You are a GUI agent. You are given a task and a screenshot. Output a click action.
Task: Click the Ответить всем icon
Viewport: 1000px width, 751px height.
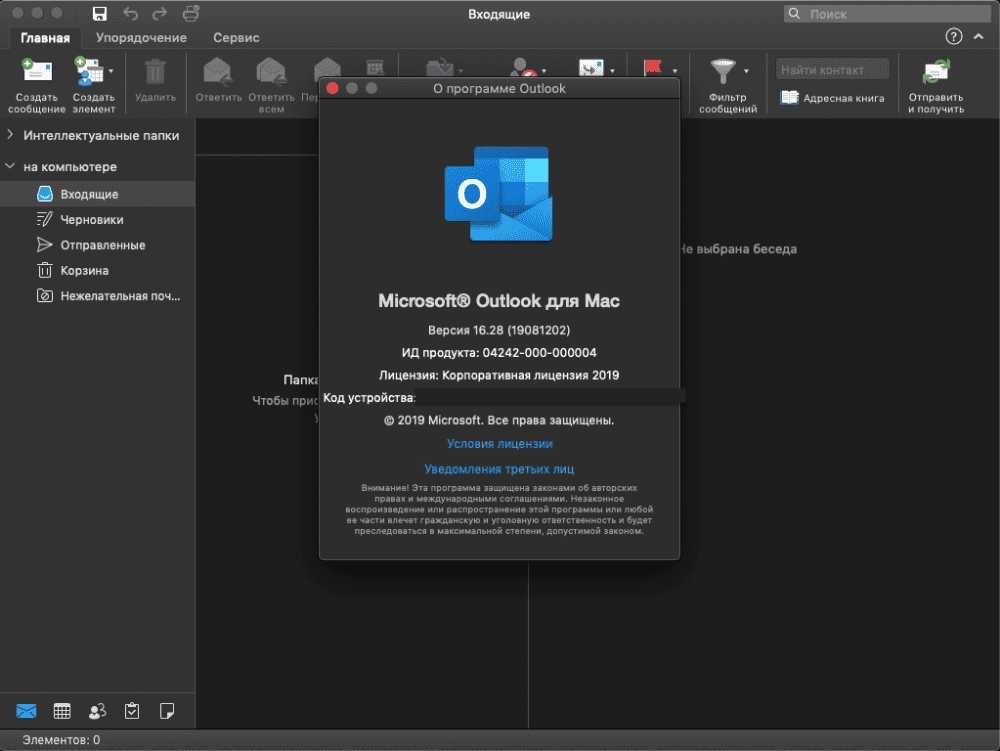(x=271, y=71)
